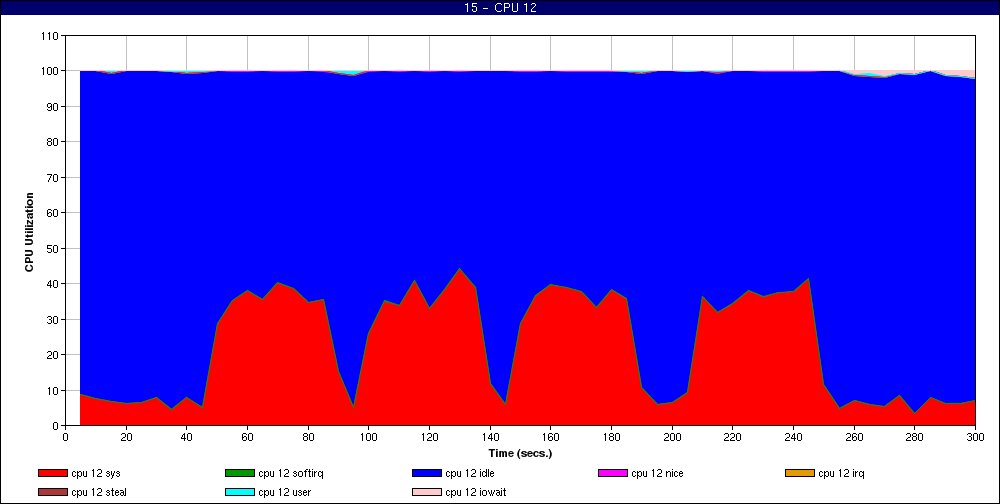Click the red cpu 12 sys legend swatch
This screenshot has height=504, width=1000.
coord(52,473)
